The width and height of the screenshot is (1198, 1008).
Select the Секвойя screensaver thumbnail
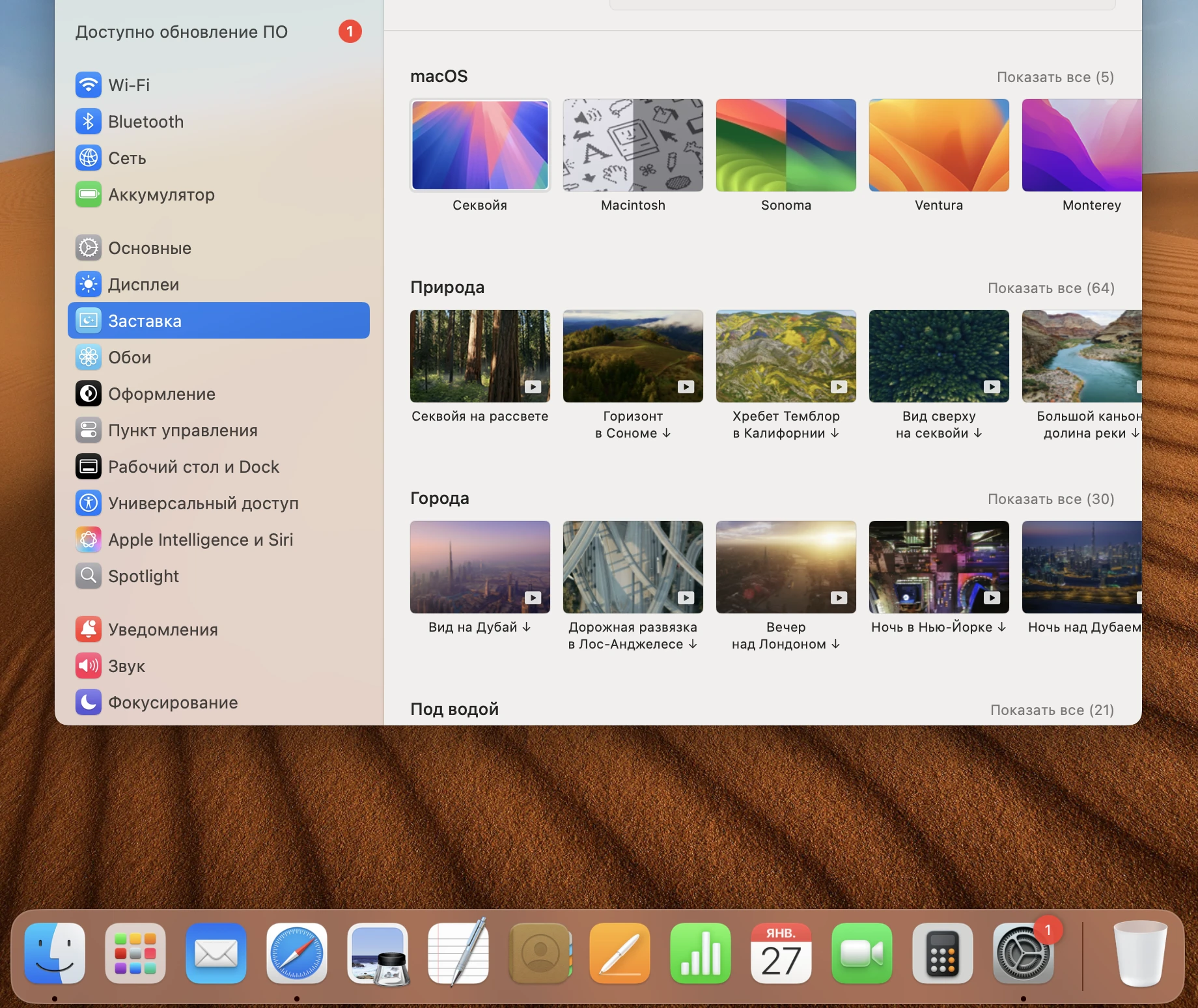[480, 145]
